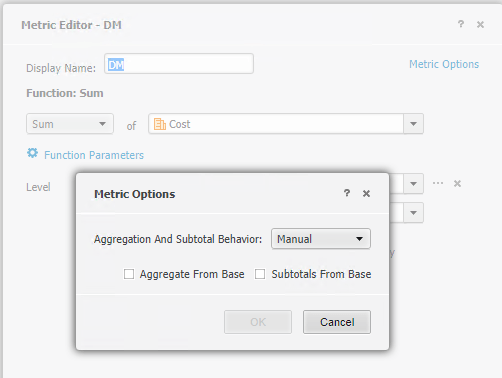This screenshot has height=378, width=502.
Task: Expand the Cost object dropdown arrow
Action: click(413, 124)
